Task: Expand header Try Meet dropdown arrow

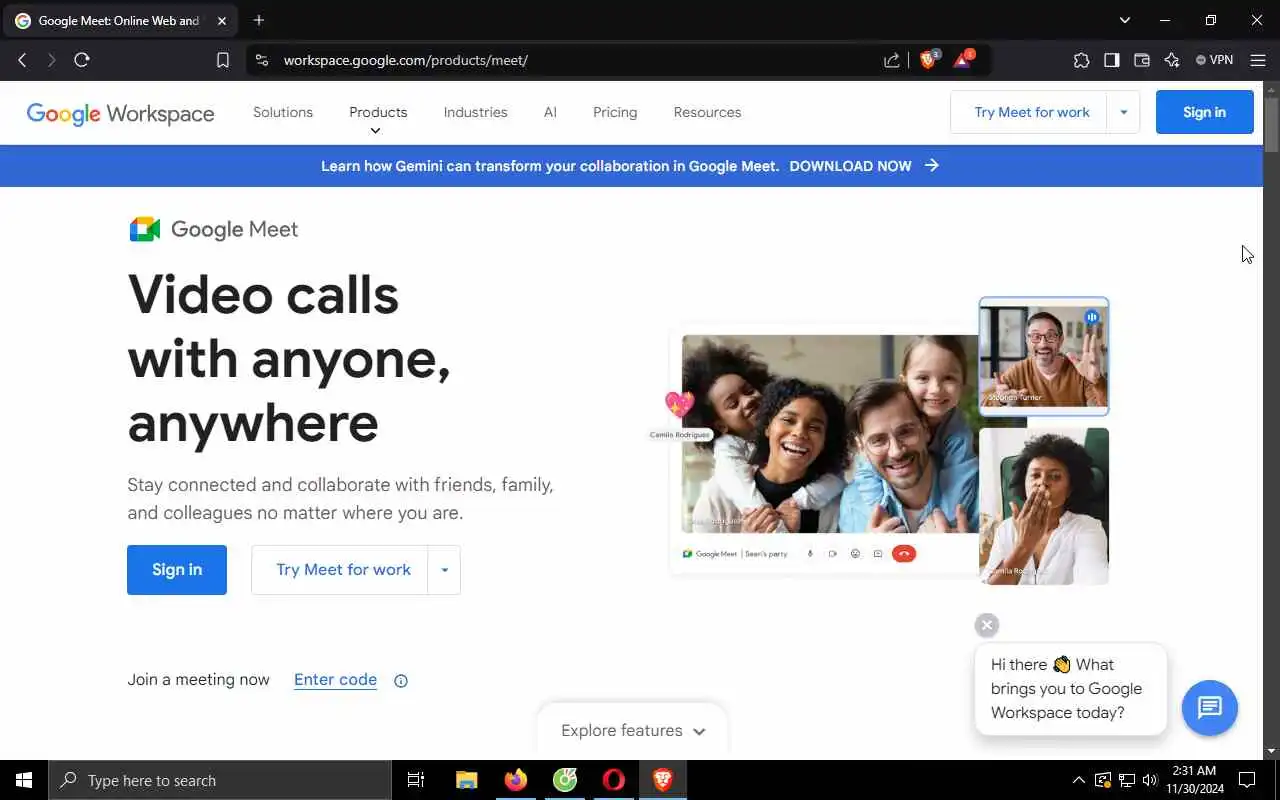Action: pyautogui.click(x=1123, y=112)
